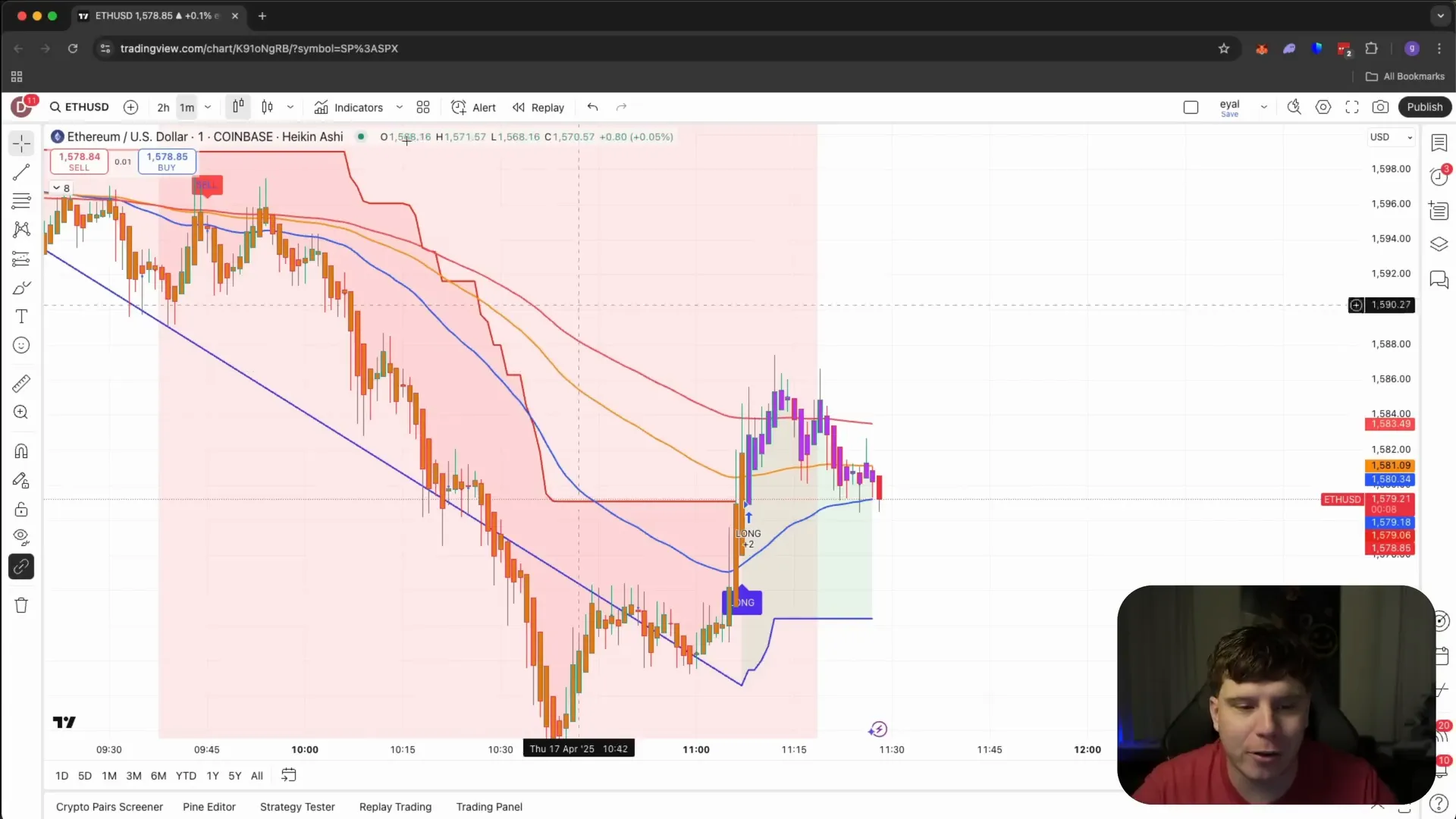This screenshot has width=1456, height=819.
Task: Toggle the drawing sync link tool
Action: tap(21, 566)
